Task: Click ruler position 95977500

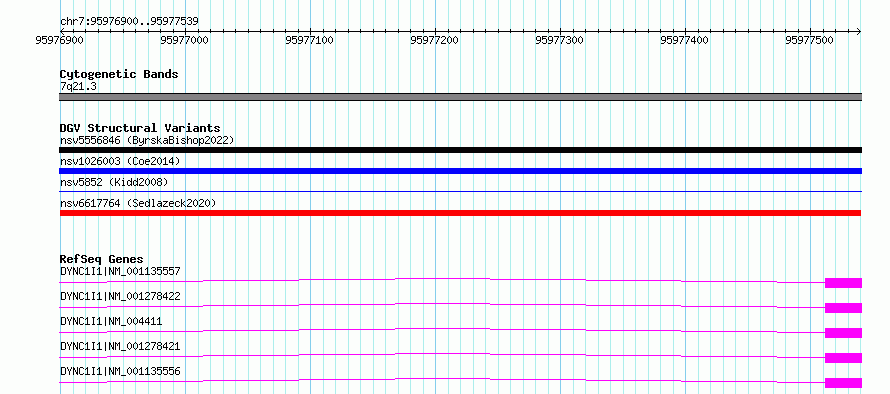Action: [809, 40]
